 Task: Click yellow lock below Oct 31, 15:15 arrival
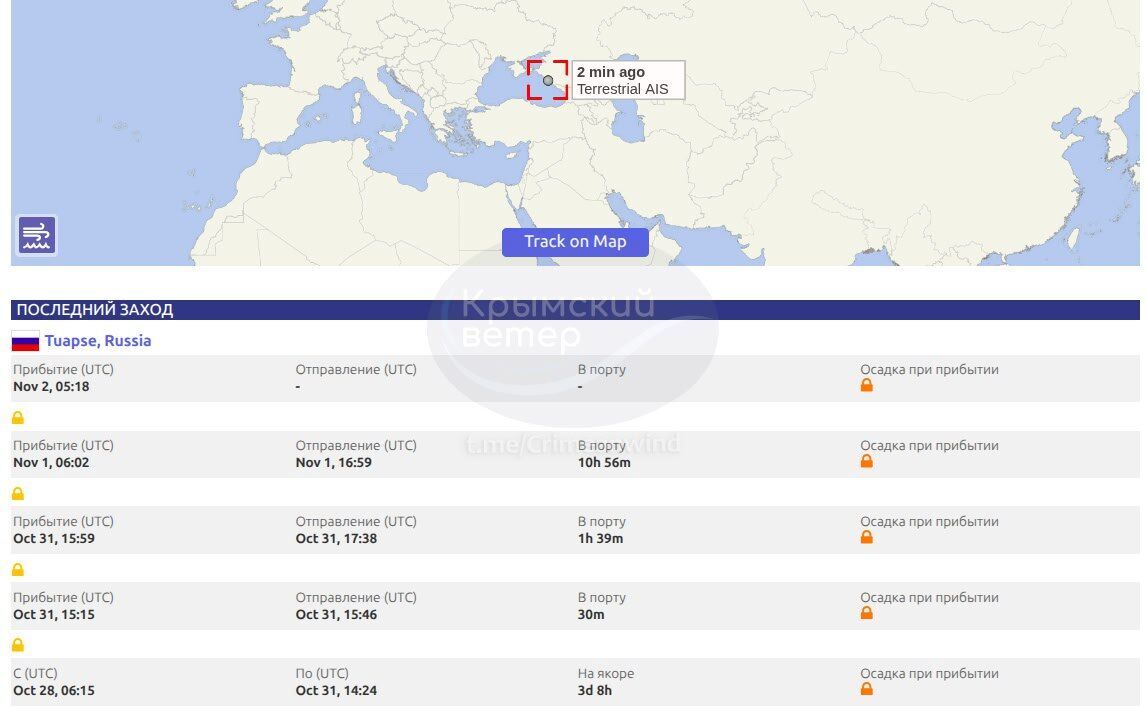coord(18,646)
